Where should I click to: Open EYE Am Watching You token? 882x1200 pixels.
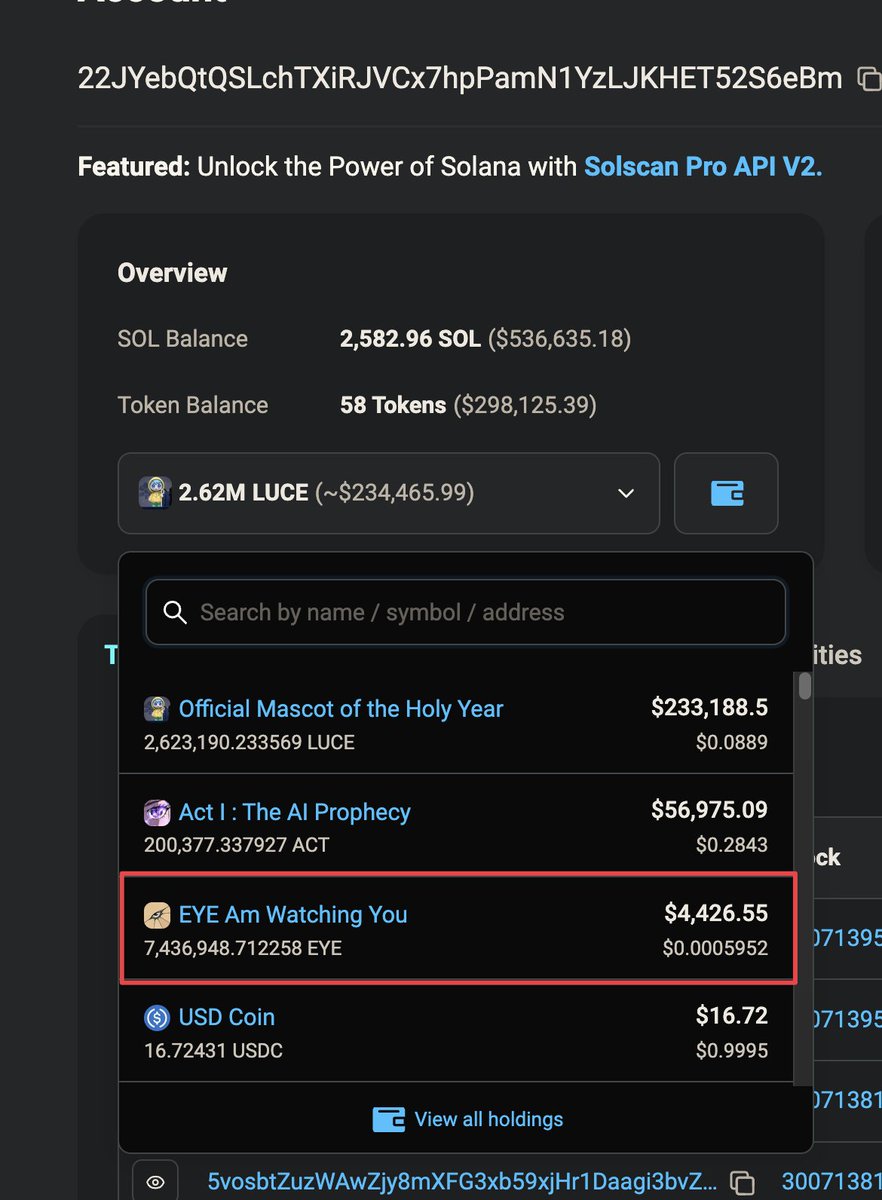(x=293, y=914)
